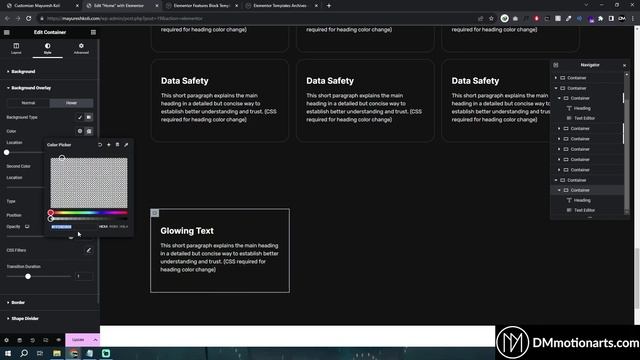Preview changes eye icon
640x360 pixels.
[58, 340]
